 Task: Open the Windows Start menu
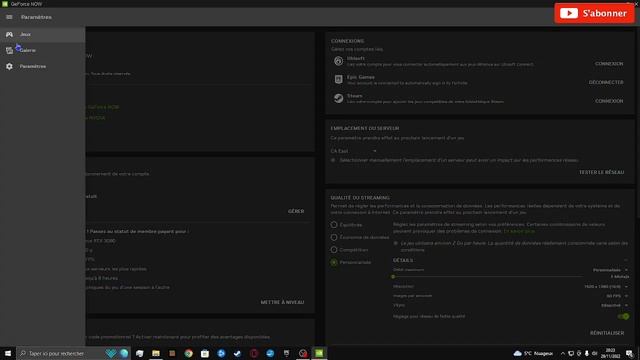8,353
